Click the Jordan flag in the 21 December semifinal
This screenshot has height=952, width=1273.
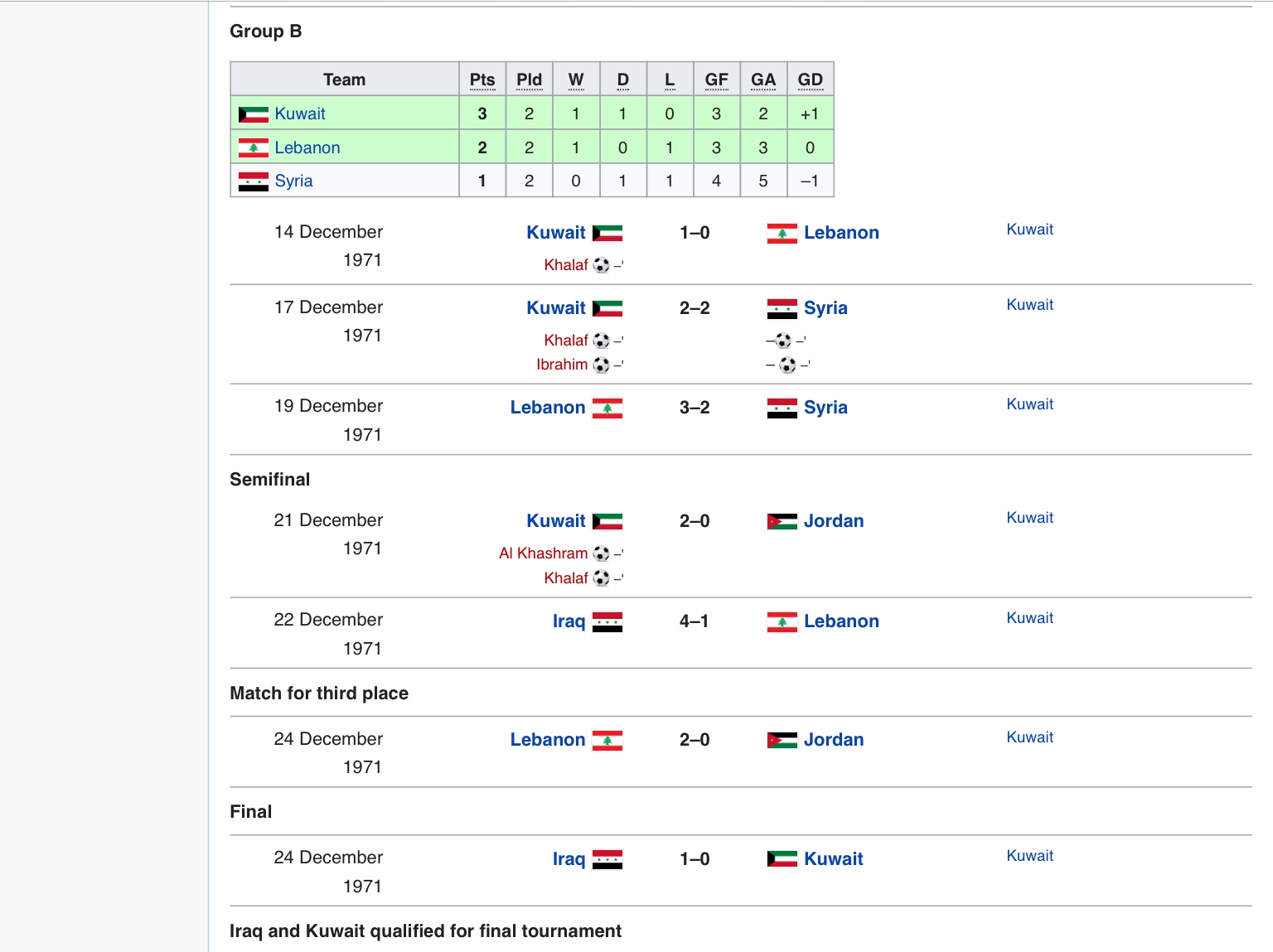coord(782,521)
